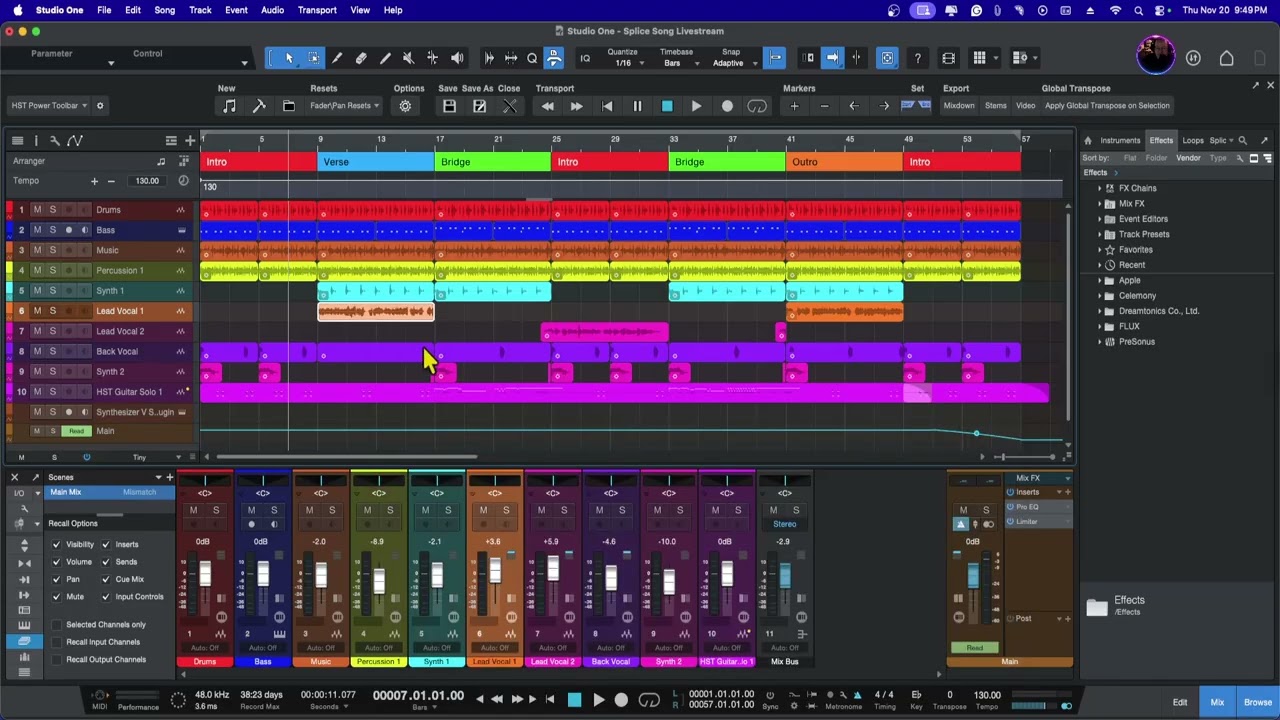The image size is (1280, 720).
Task: Open the macOS Spotlight search icon
Action: pyautogui.click(x=1139, y=10)
